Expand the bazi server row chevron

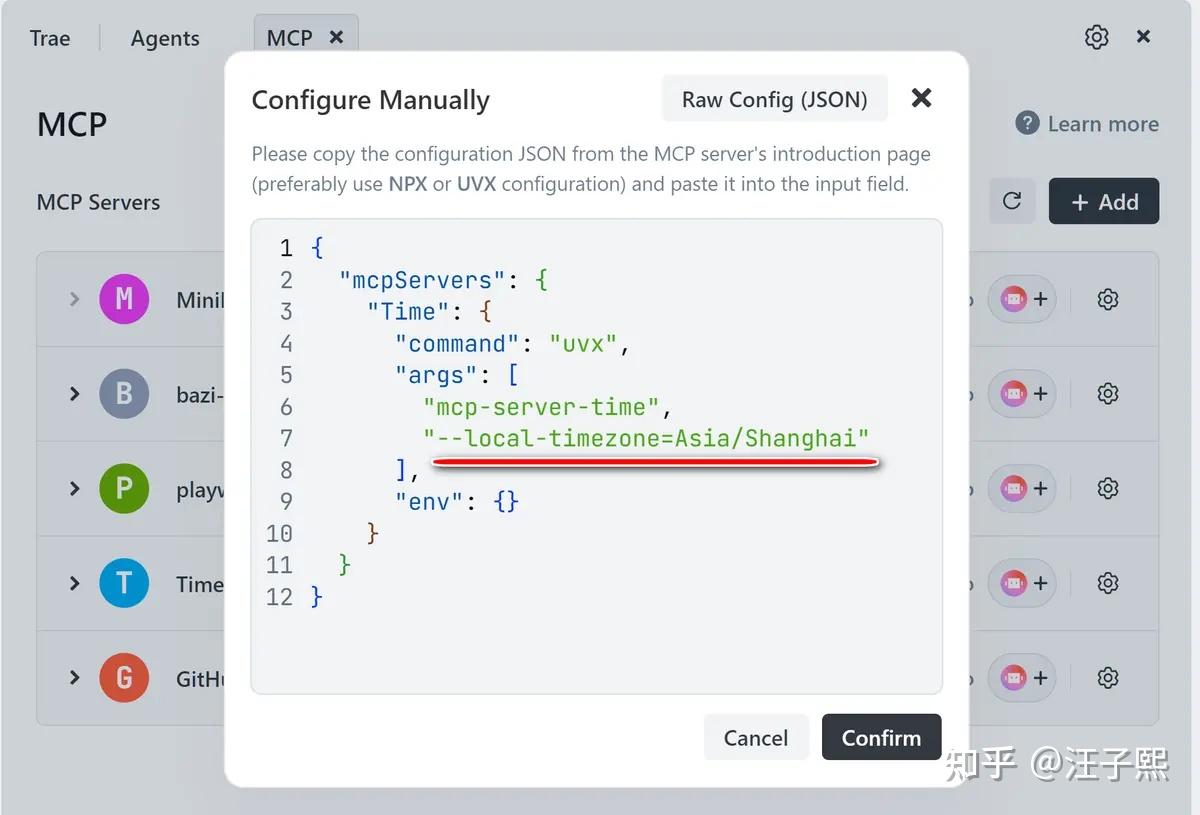[74, 394]
